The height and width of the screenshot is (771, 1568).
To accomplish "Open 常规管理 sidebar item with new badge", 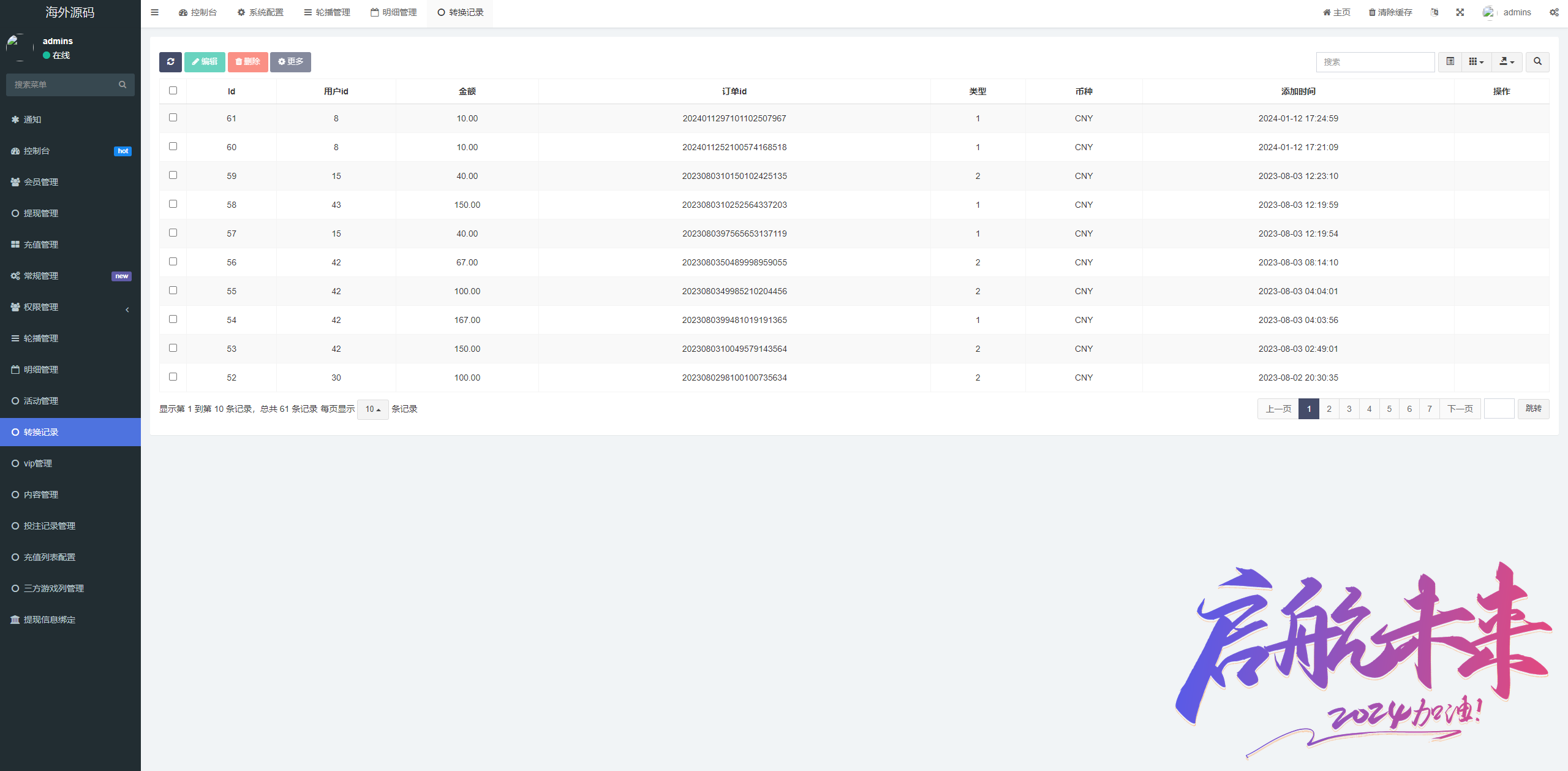I will (70, 276).
